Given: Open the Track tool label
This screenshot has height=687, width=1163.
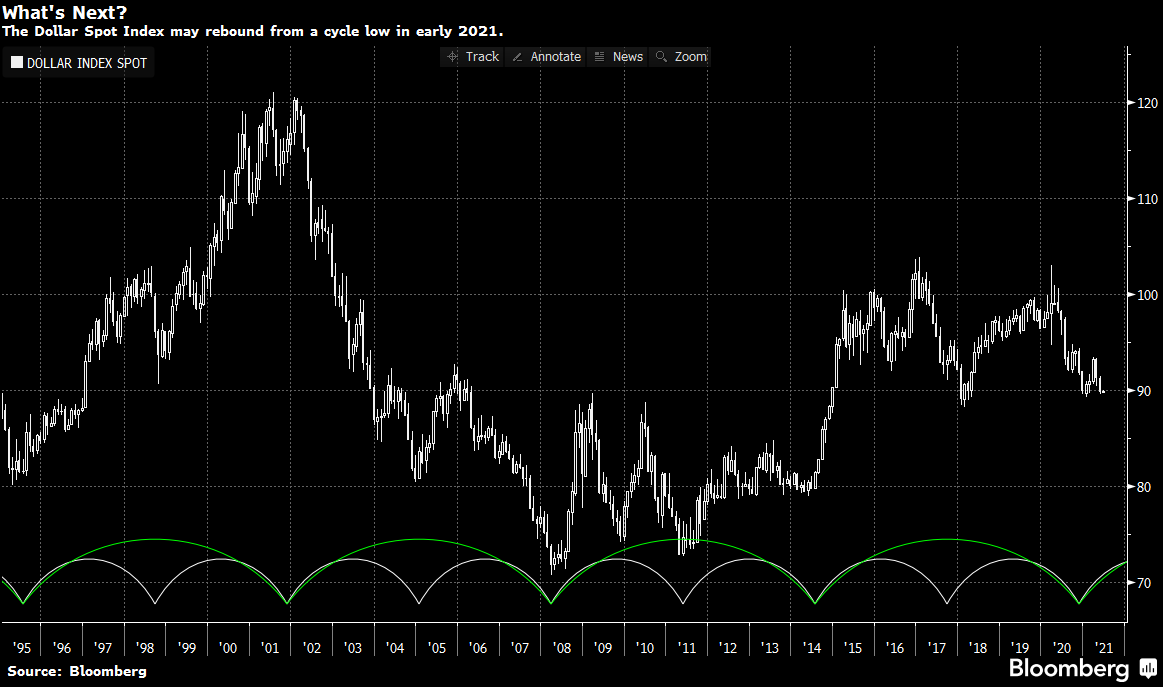Looking at the screenshot, I should (x=482, y=56).
